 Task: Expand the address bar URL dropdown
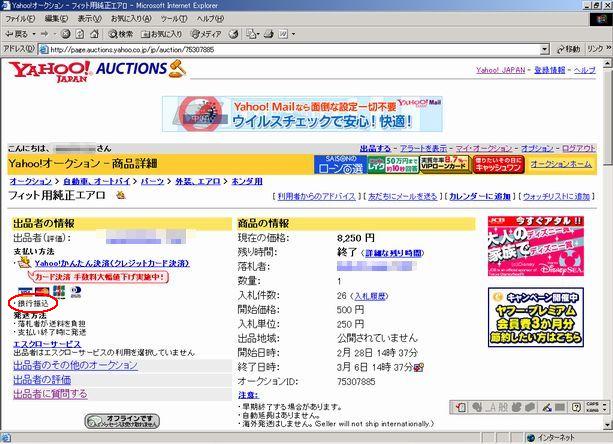coord(545,49)
